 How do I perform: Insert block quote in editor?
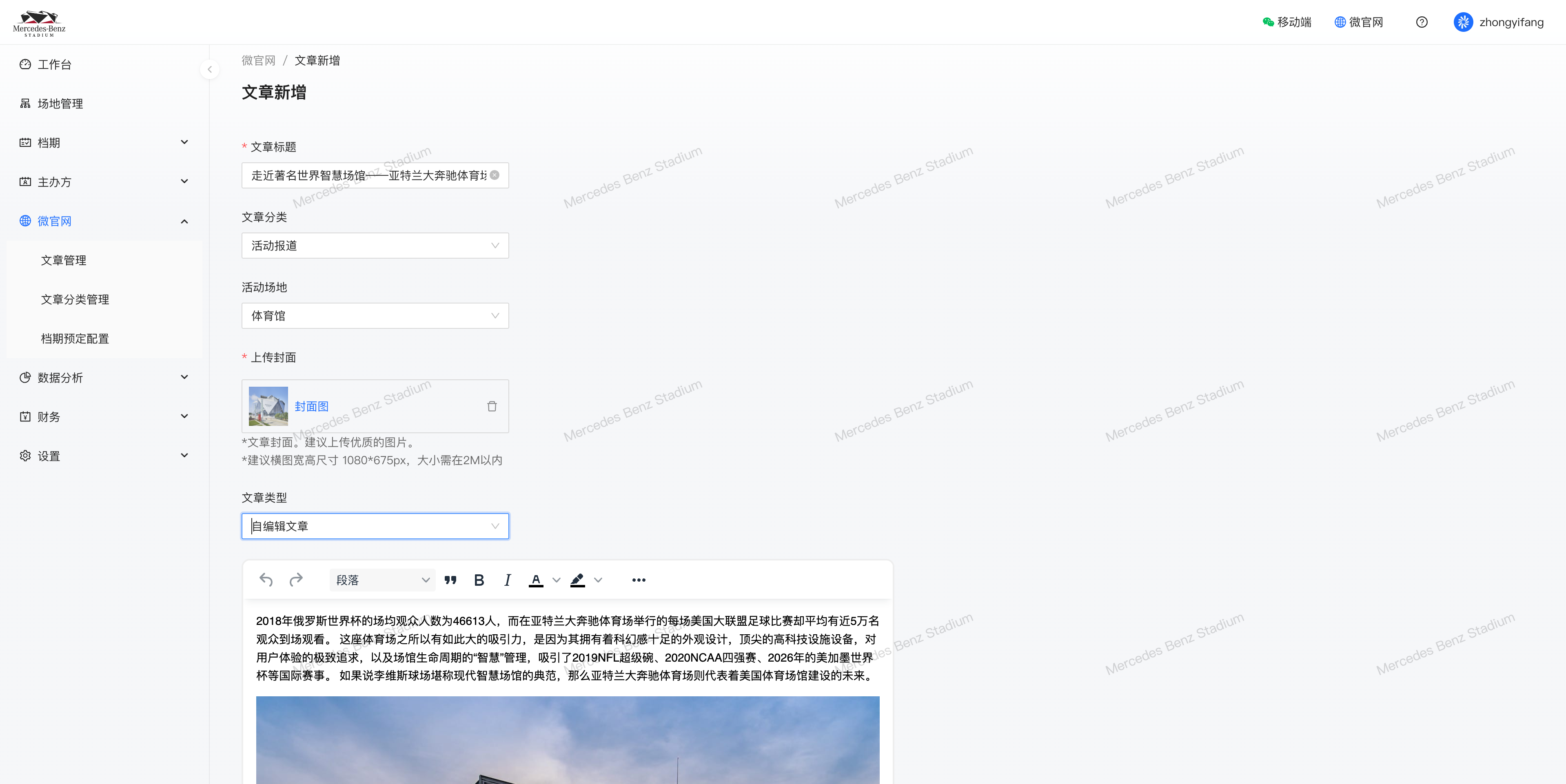coord(450,580)
